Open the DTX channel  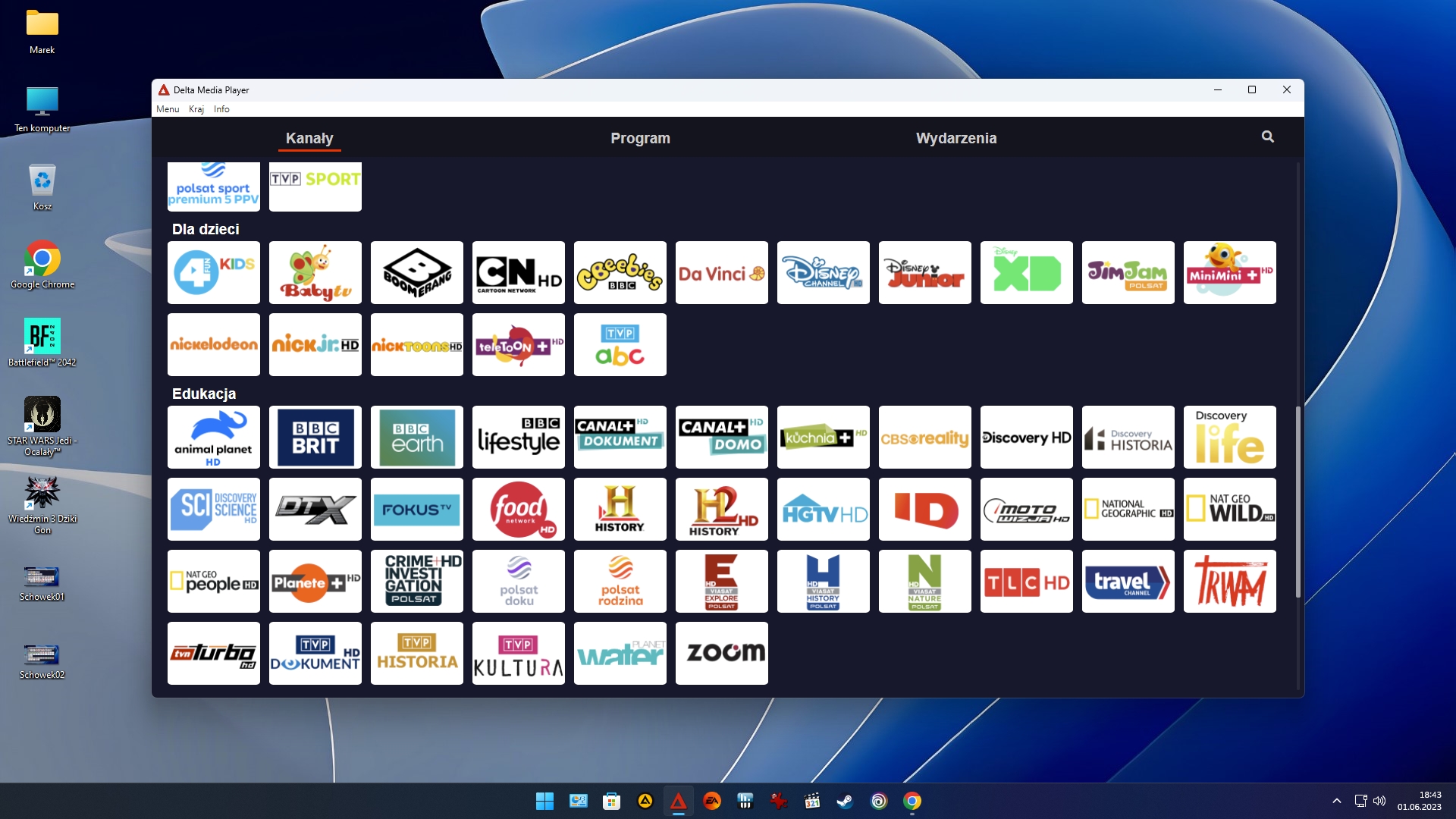pos(315,510)
